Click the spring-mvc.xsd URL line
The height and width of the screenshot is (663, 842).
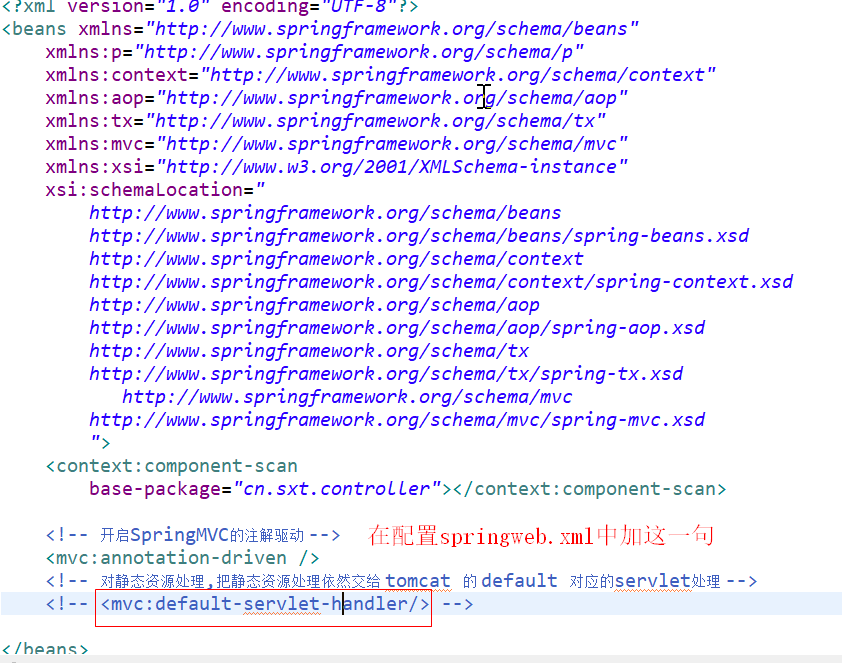point(397,420)
